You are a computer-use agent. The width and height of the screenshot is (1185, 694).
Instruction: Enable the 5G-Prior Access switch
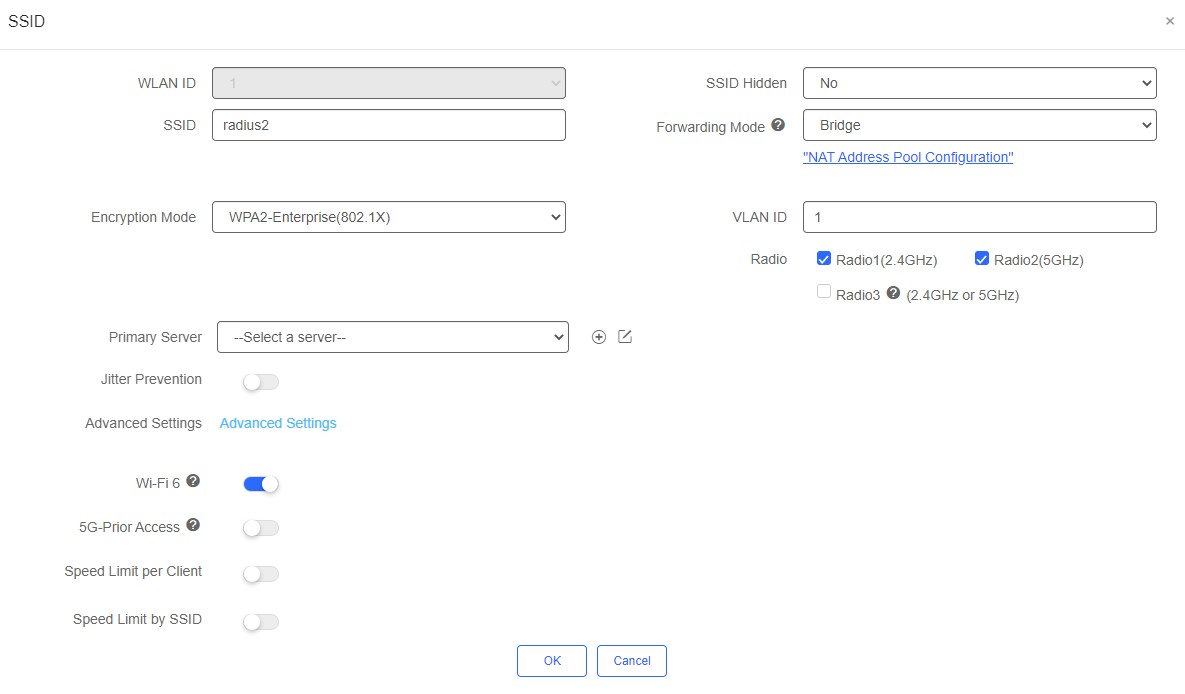click(x=261, y=528)
